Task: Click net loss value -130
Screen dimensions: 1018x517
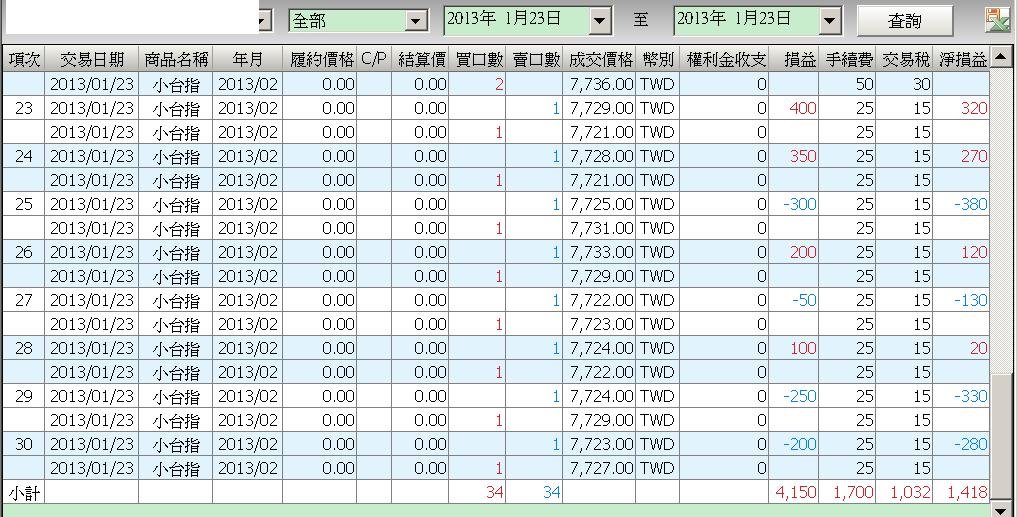Action: 971,300
